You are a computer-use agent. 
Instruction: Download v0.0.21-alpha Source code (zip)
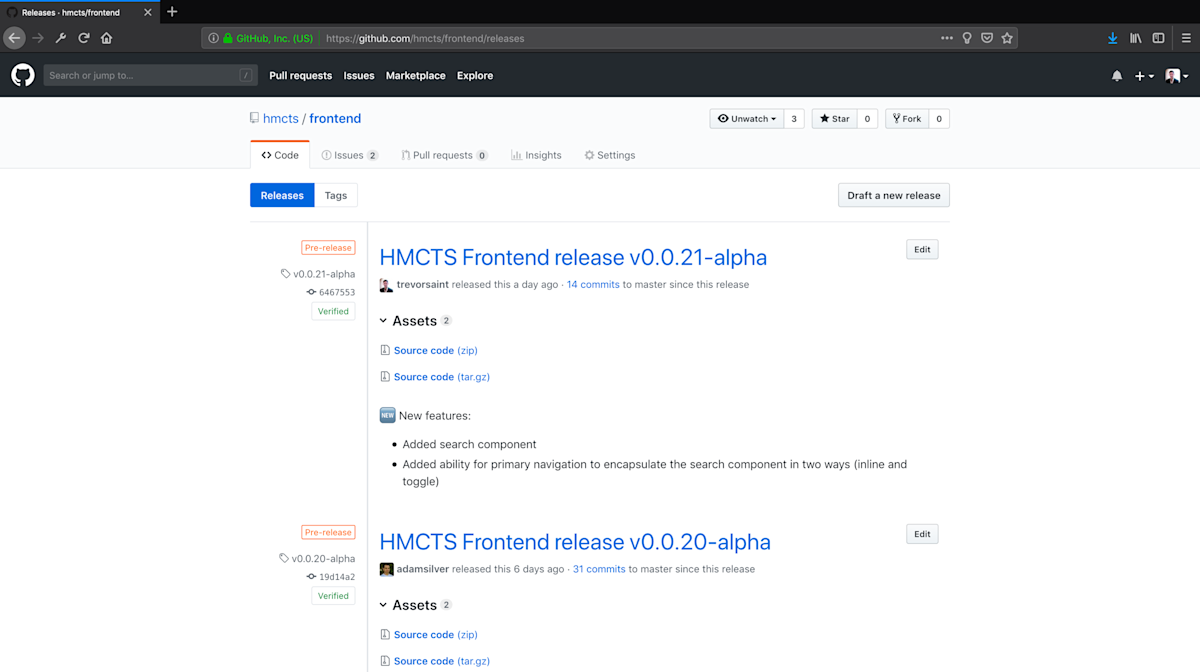coord(435,350)
